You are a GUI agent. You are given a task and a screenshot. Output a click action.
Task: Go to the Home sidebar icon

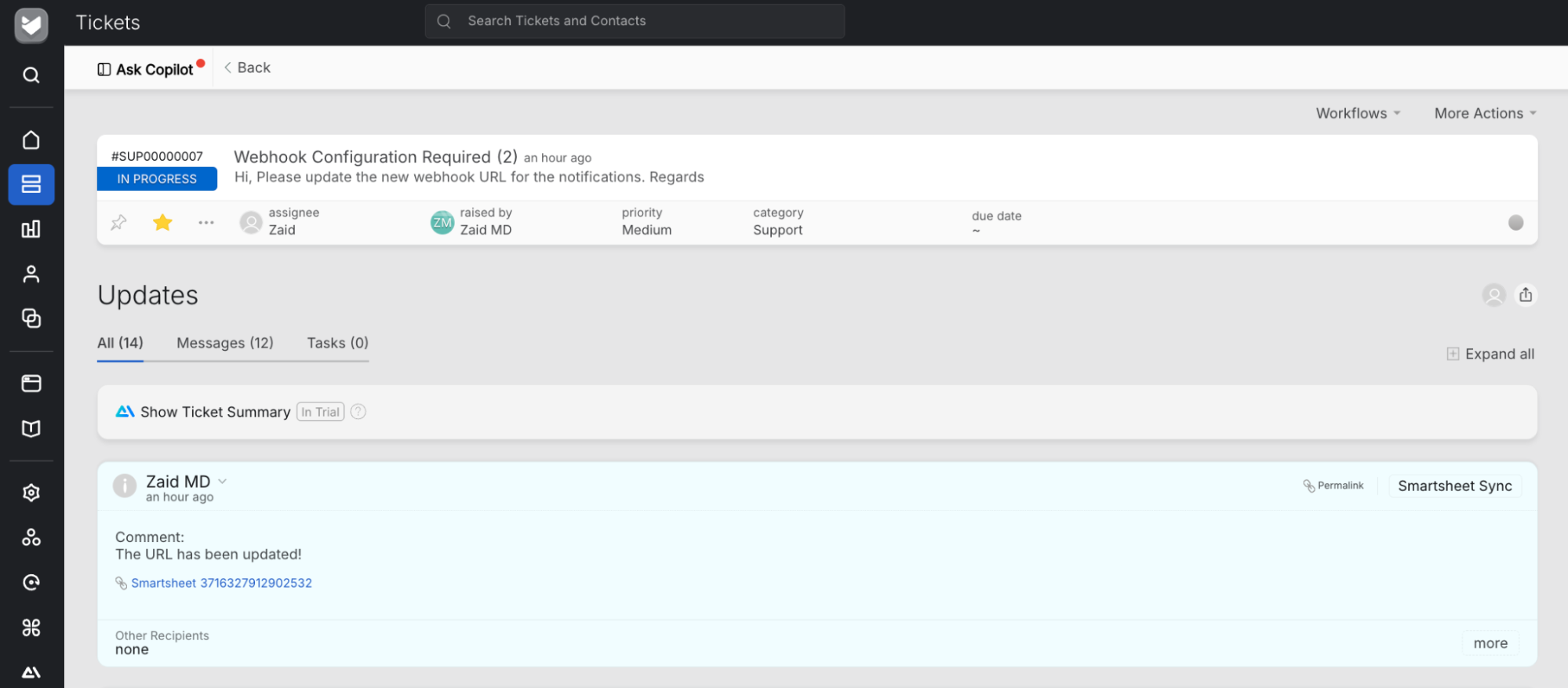coord(31,140)
